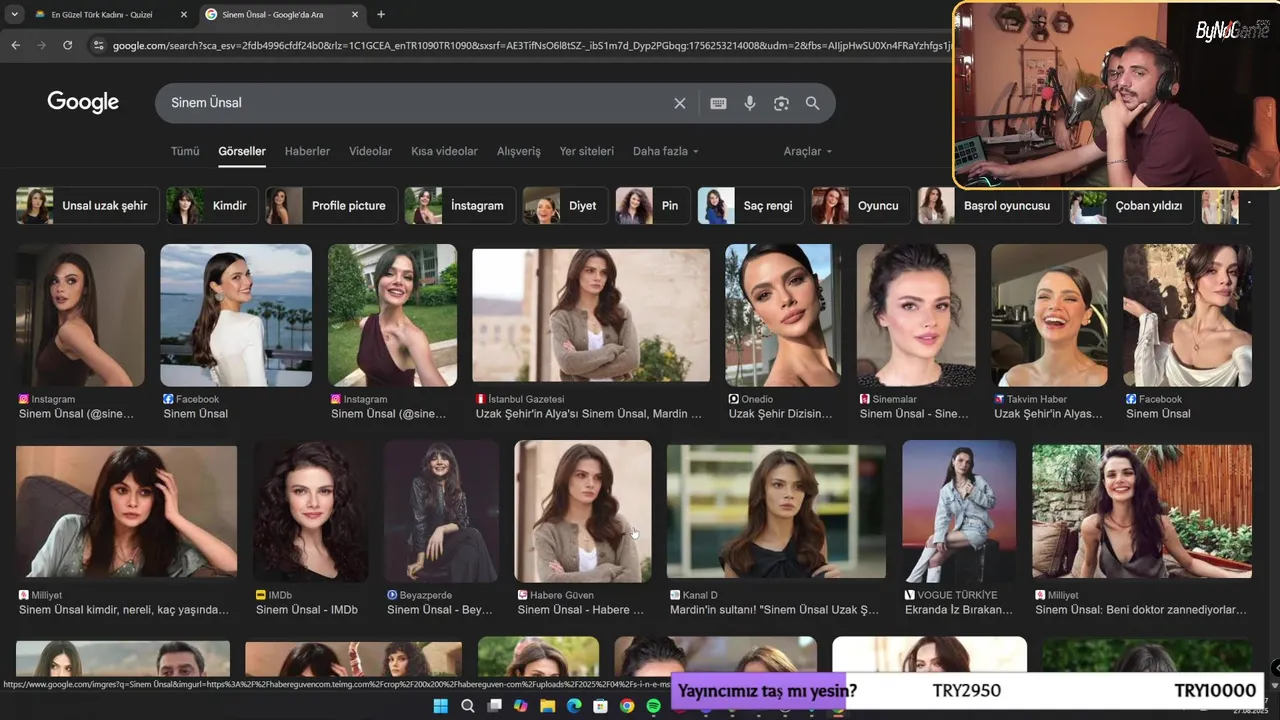
Task: Select the Tümü search tab
Action: click(185, 151)
